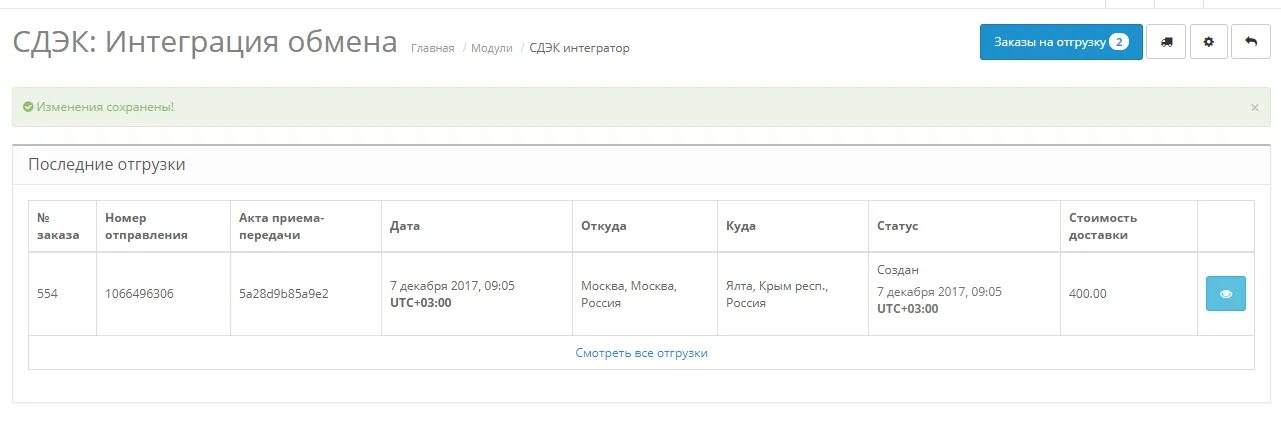Click origin 'Москва, Москва, Россия' cell

point(645,294)
